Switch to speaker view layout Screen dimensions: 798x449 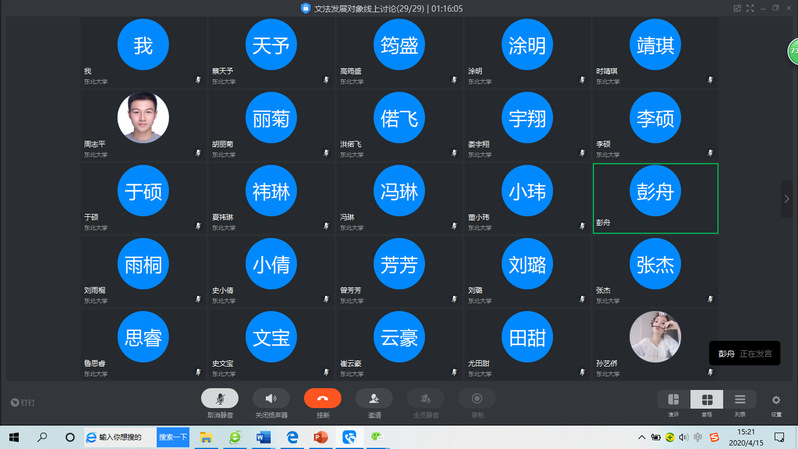pos(673,400)
